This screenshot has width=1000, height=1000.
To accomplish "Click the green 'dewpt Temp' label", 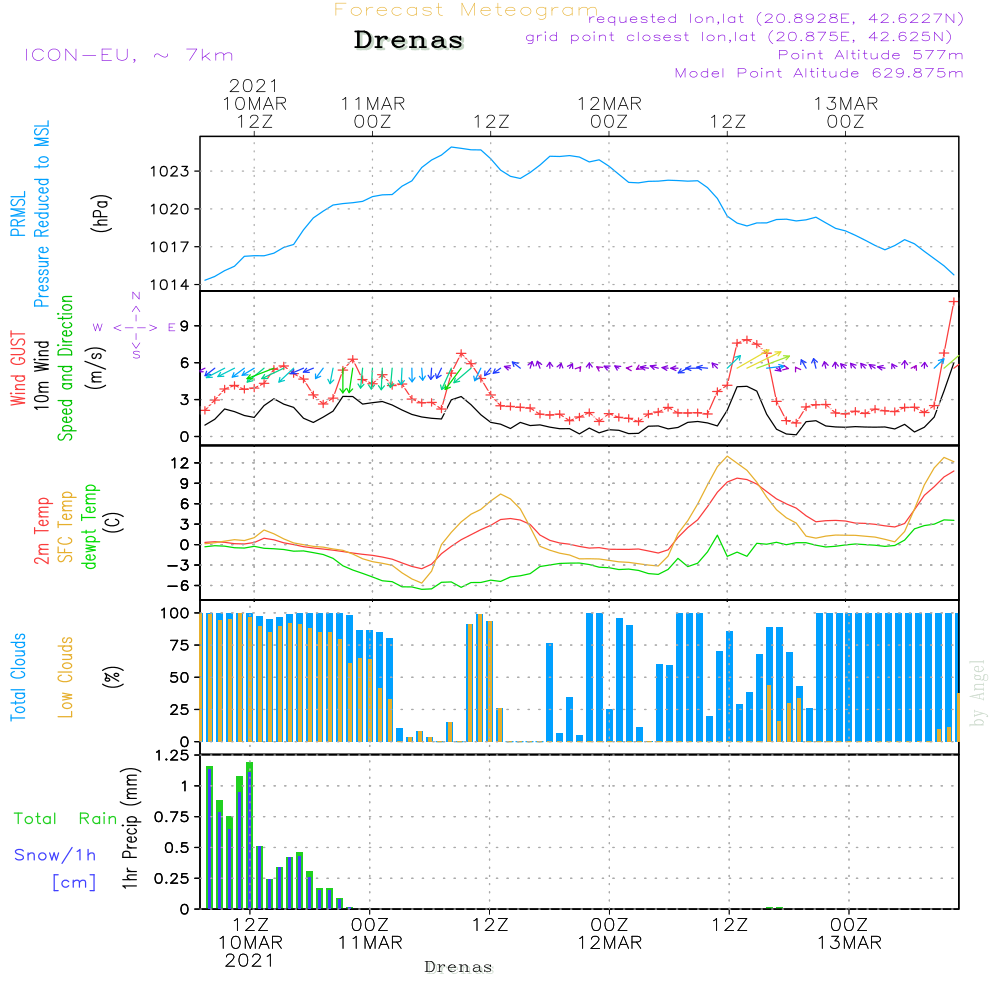I will click(x=89, y=526).
